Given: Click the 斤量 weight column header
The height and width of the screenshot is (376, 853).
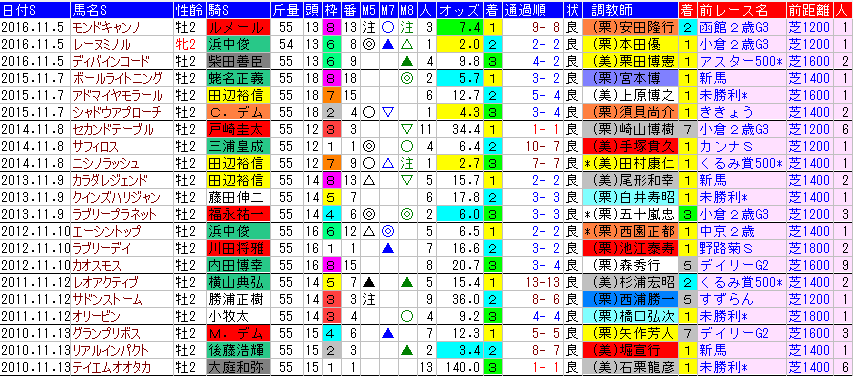Looking at the screenshot, I should [286, 10].
